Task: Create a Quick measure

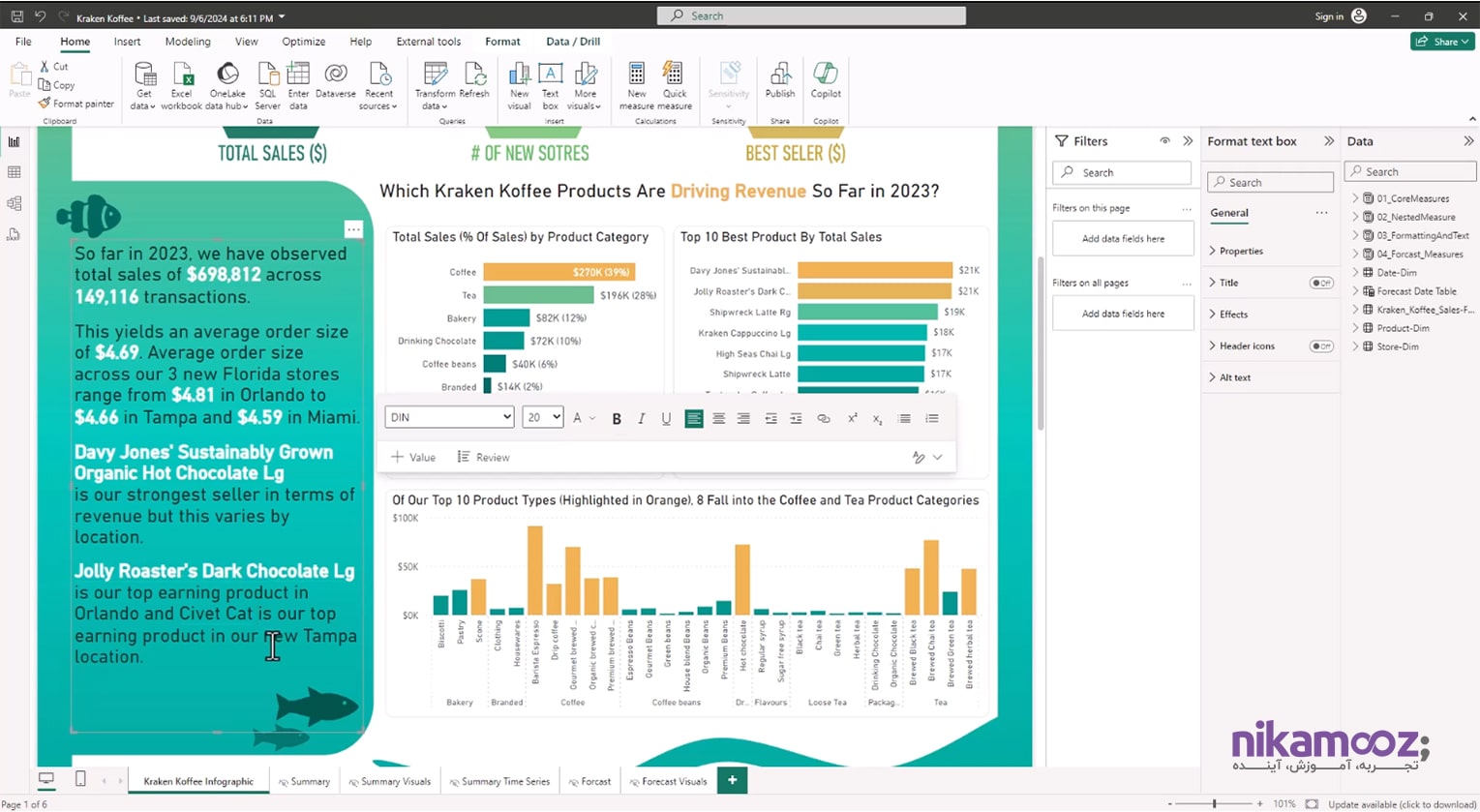Action: pos(675,86)
